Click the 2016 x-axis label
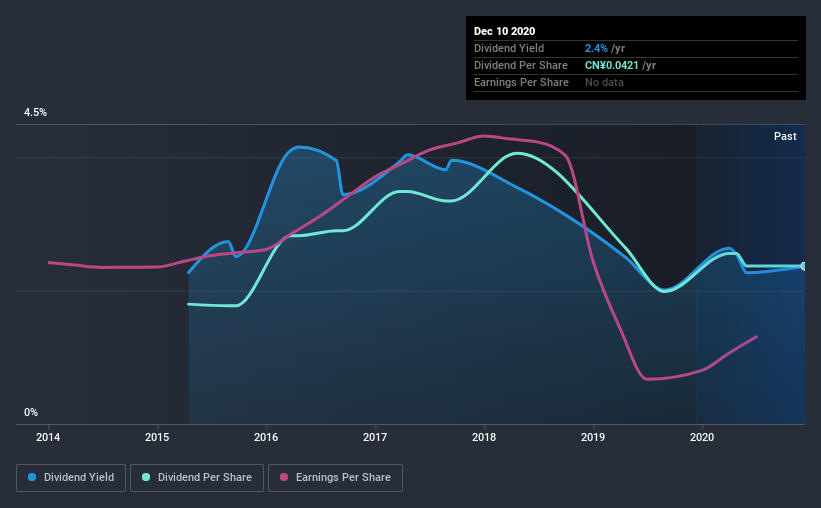 (266, 437)
